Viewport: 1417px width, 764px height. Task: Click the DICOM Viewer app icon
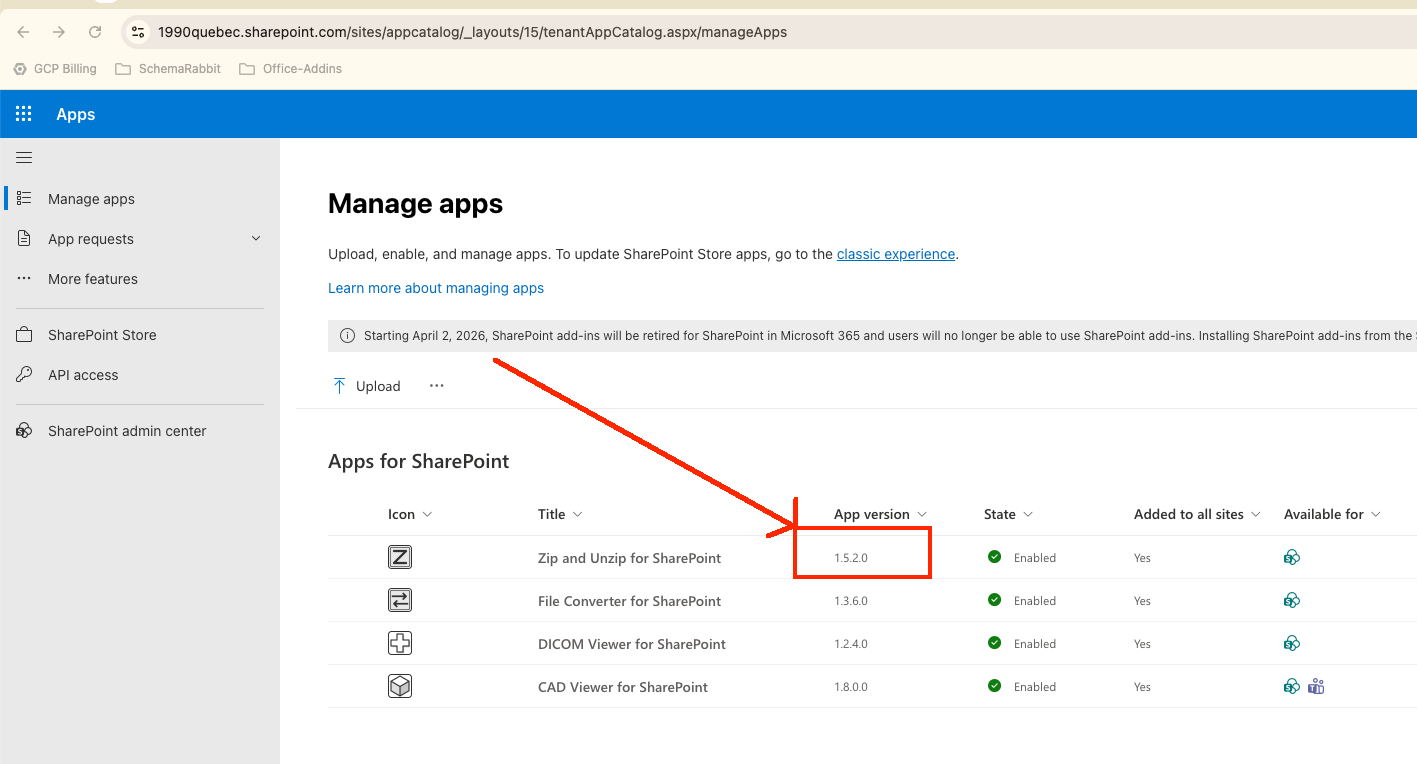coord(400,643)
